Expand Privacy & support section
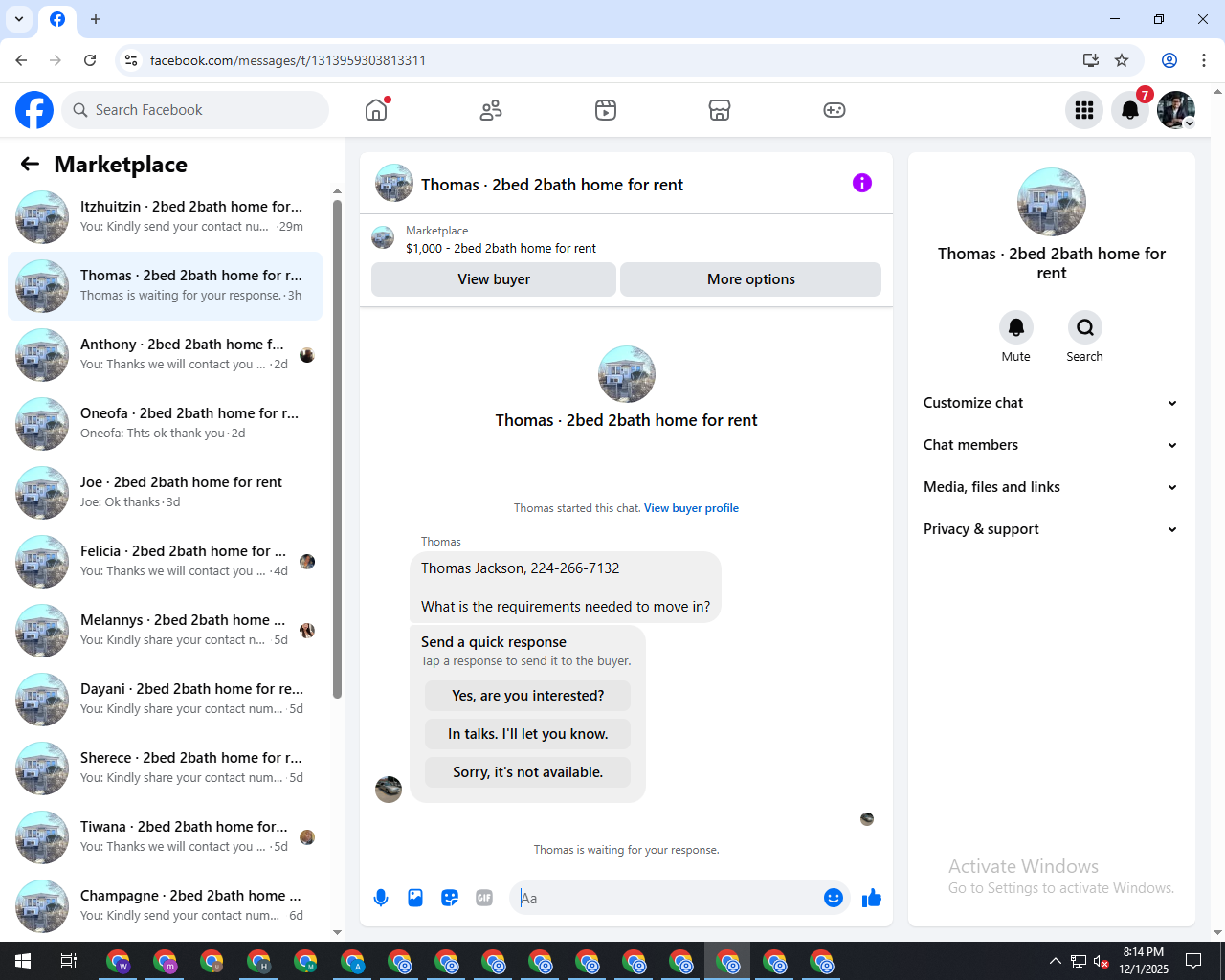Screen dimensions: 1225x980 tap(1051, 529)
